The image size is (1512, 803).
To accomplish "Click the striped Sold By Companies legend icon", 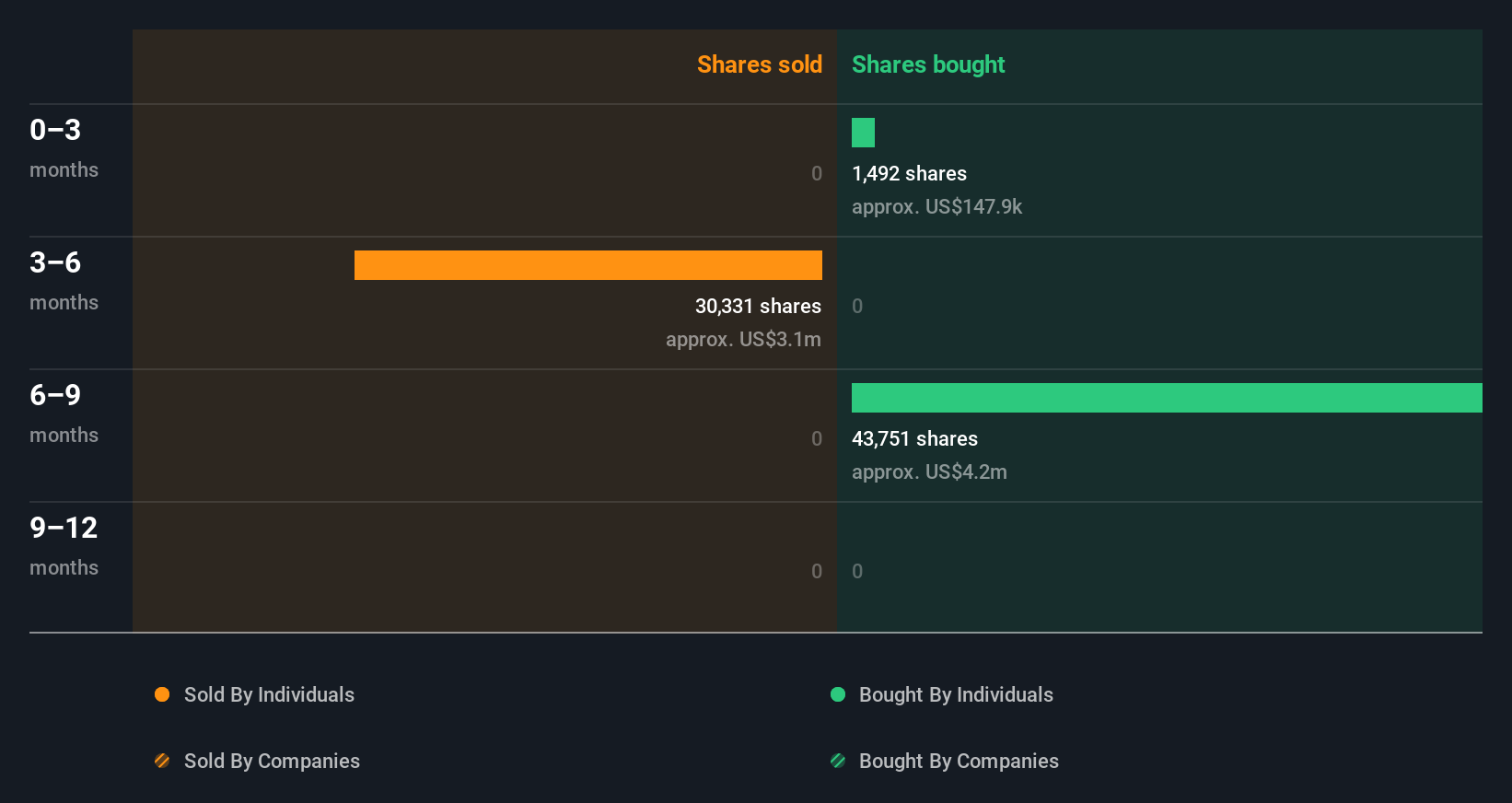I will 162,761.
